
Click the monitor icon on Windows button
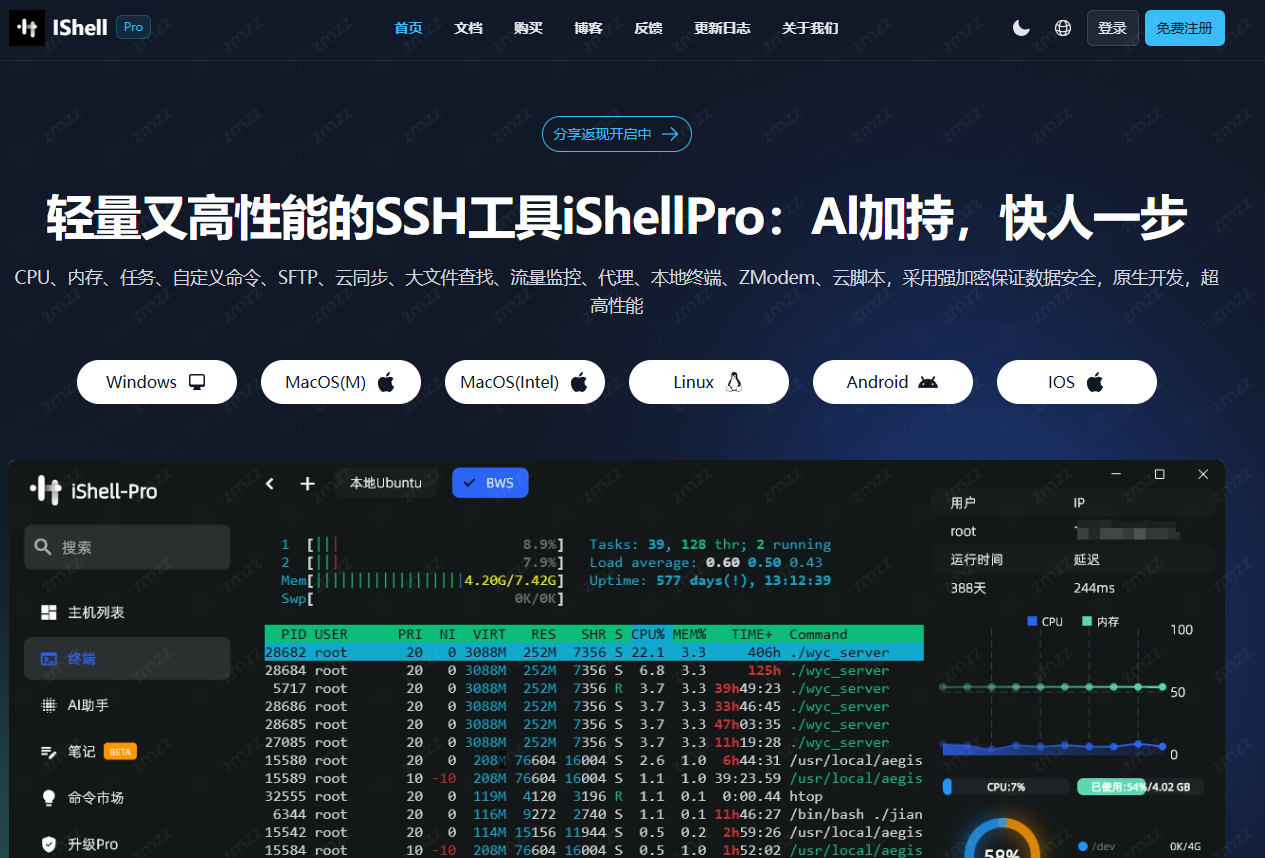tap(197, 382)
